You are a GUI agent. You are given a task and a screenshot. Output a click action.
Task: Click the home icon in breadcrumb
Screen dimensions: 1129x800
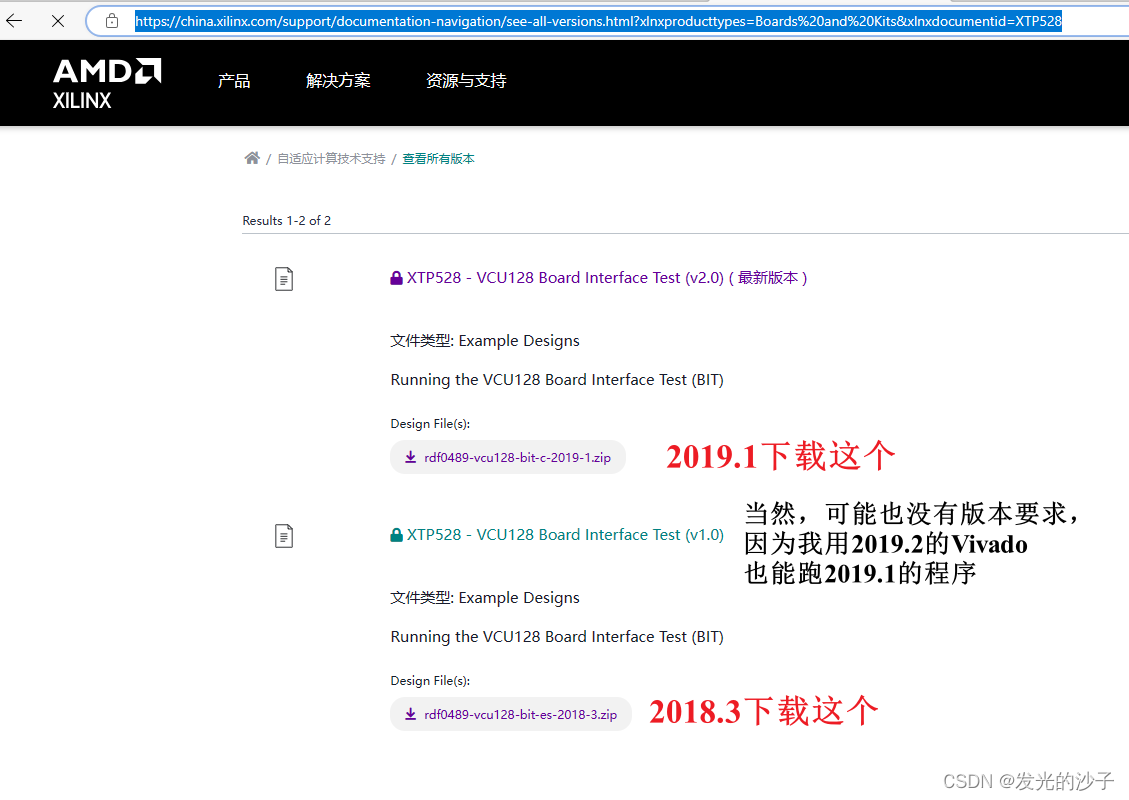pyautogui.click(x=252, y=158)
